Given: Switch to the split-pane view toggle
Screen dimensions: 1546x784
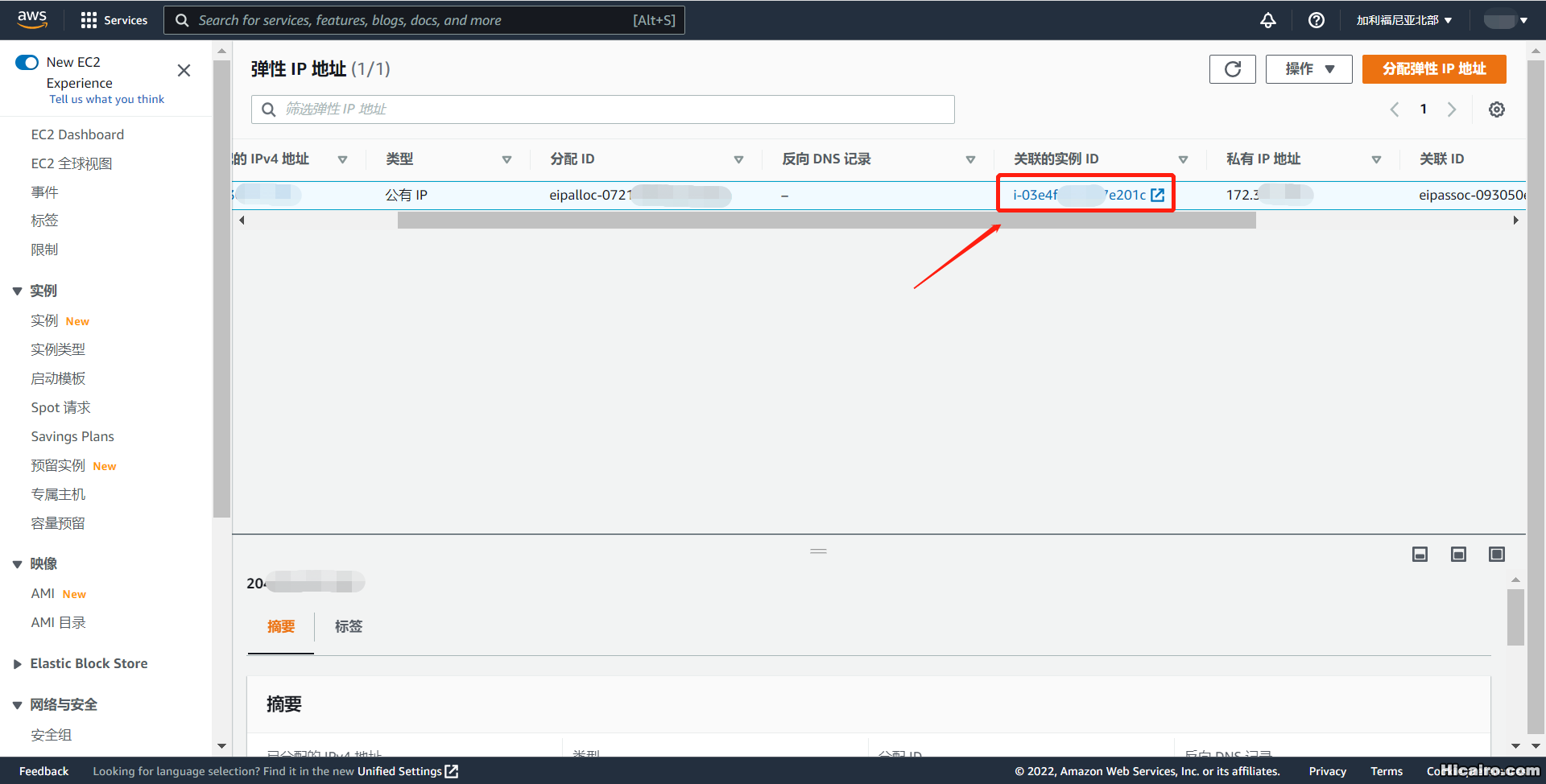Looking at the screenshot, I should click(1458, 554).
